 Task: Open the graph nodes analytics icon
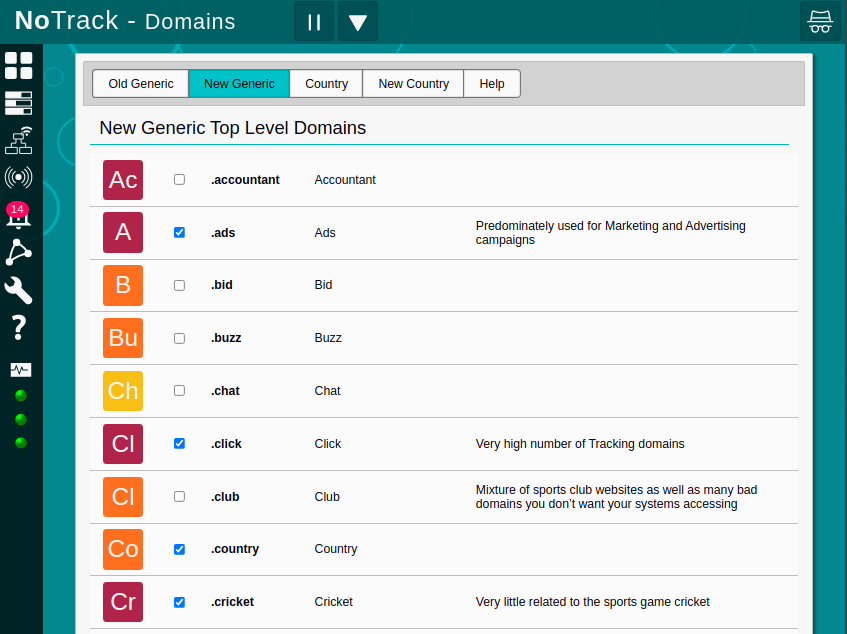point(18,252)
